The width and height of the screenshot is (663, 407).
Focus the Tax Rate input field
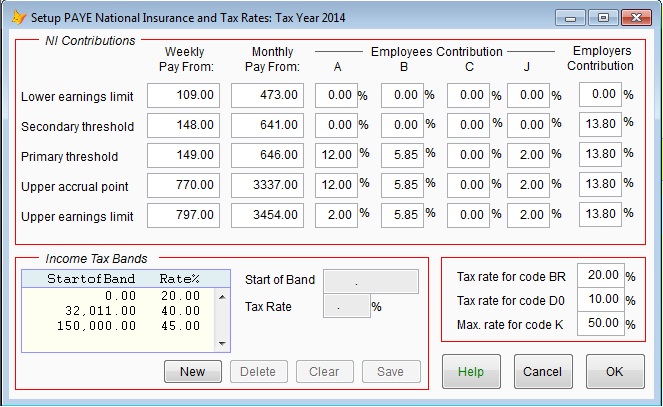click(x=347, y=306)
